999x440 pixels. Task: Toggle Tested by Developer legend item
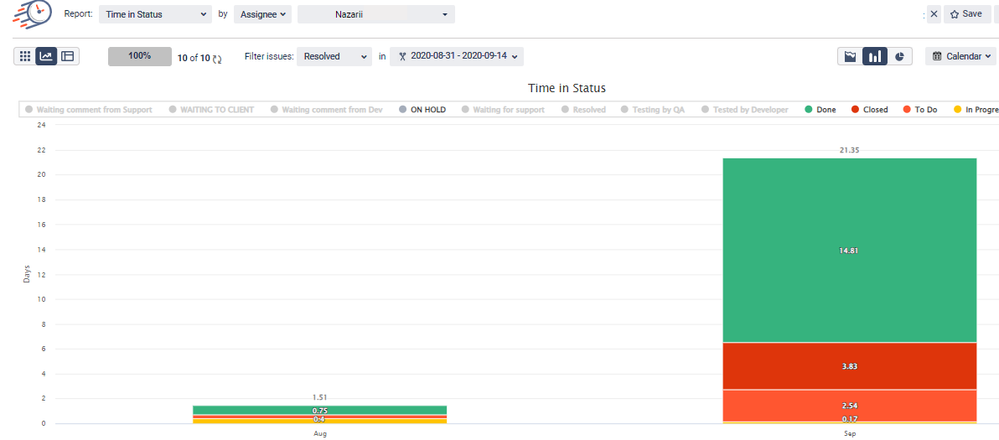coord(745,110)
